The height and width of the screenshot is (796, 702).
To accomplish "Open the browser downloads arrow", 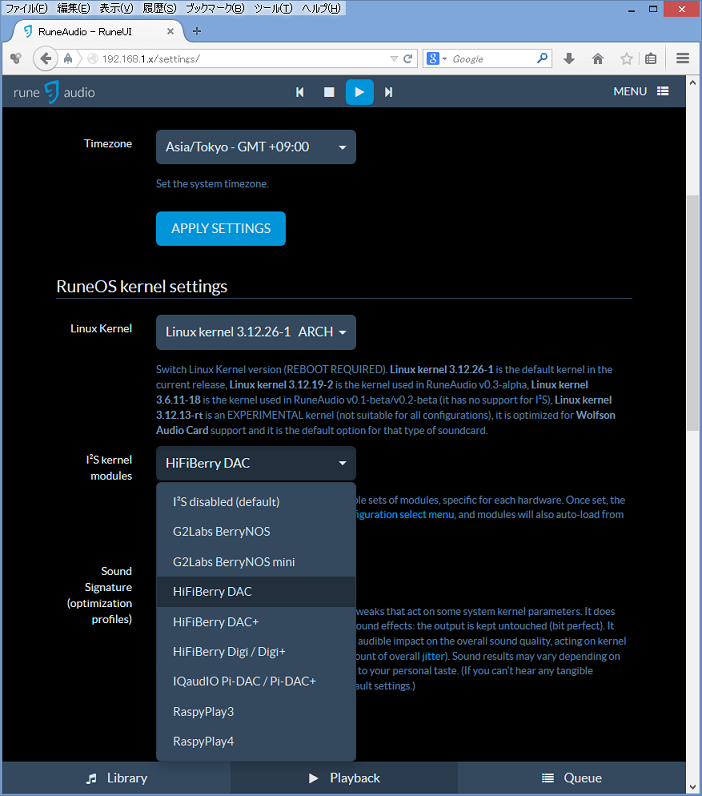I will coord(569,59).
